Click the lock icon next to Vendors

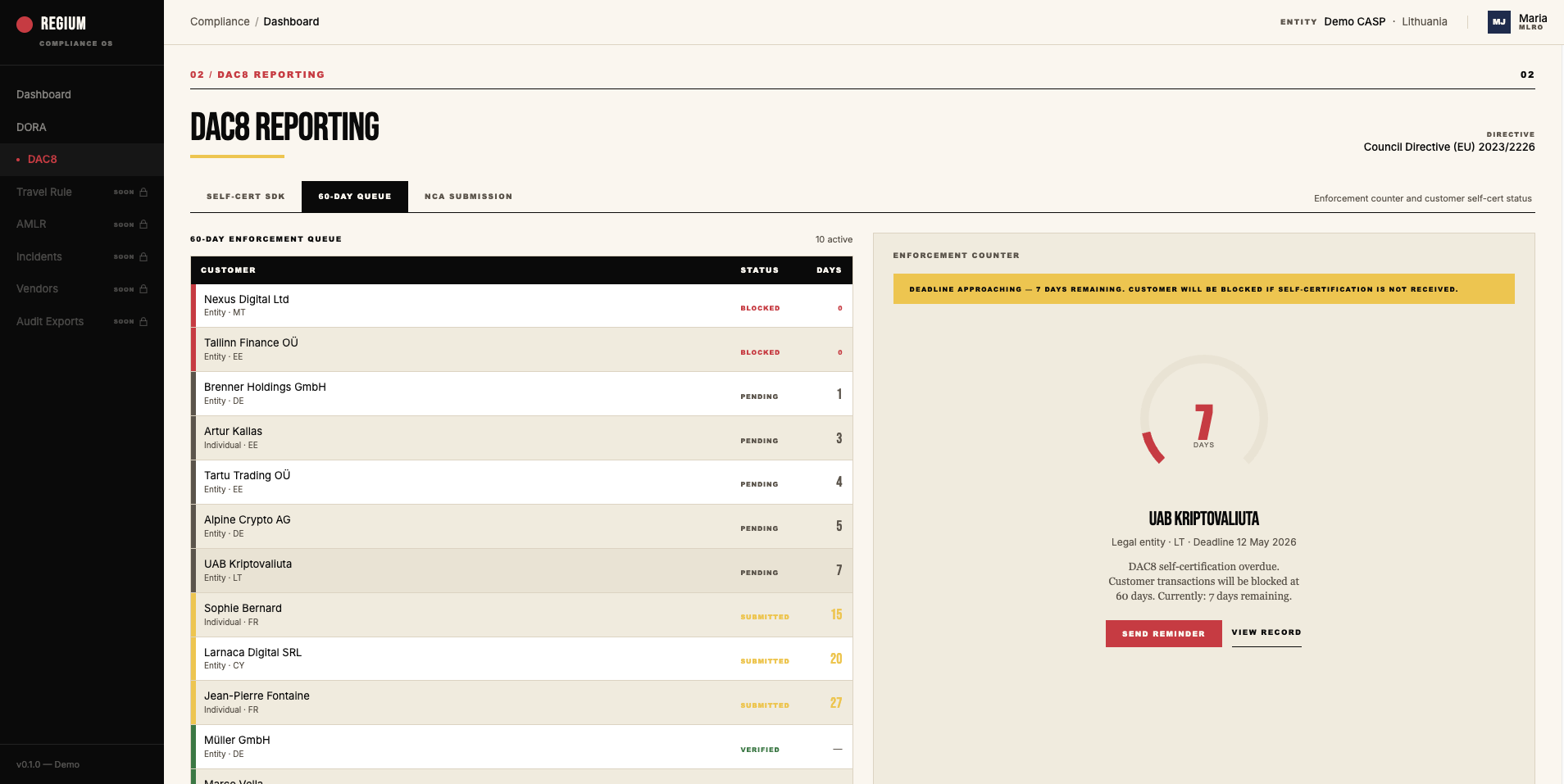(x=143, y=288)
